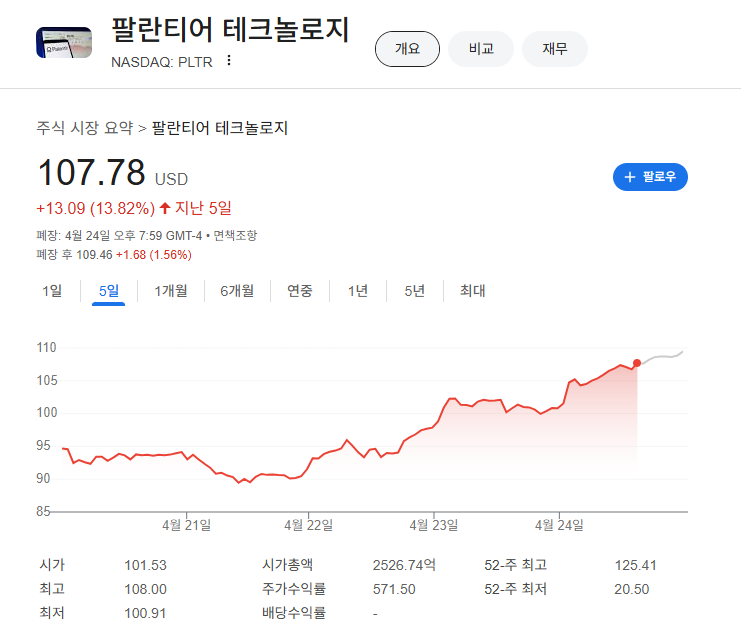This screenshot has height=632, width=741.
Task: Select the 5년 chart range
Action: 414,291
